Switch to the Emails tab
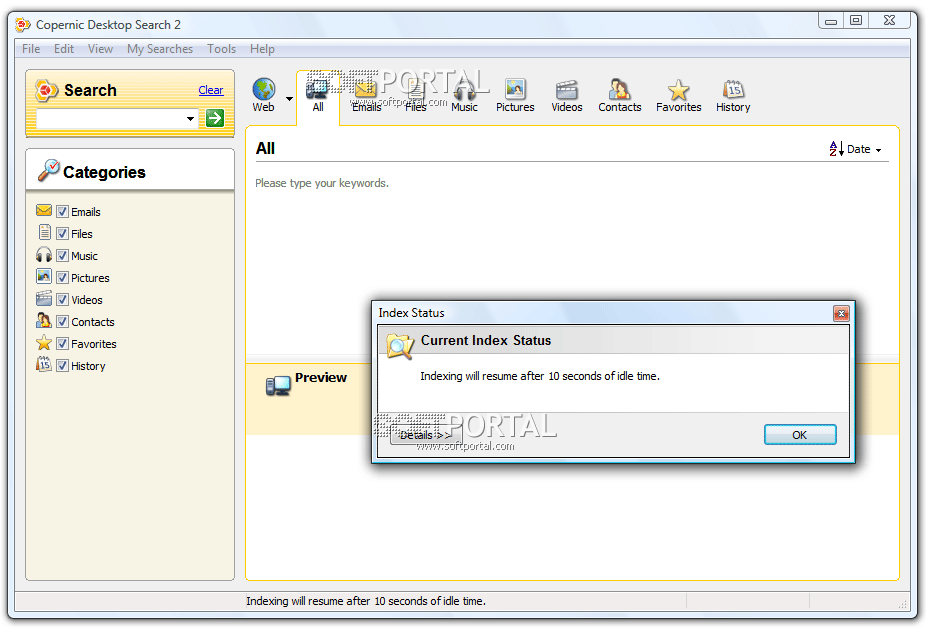 (x=366, y=95)
